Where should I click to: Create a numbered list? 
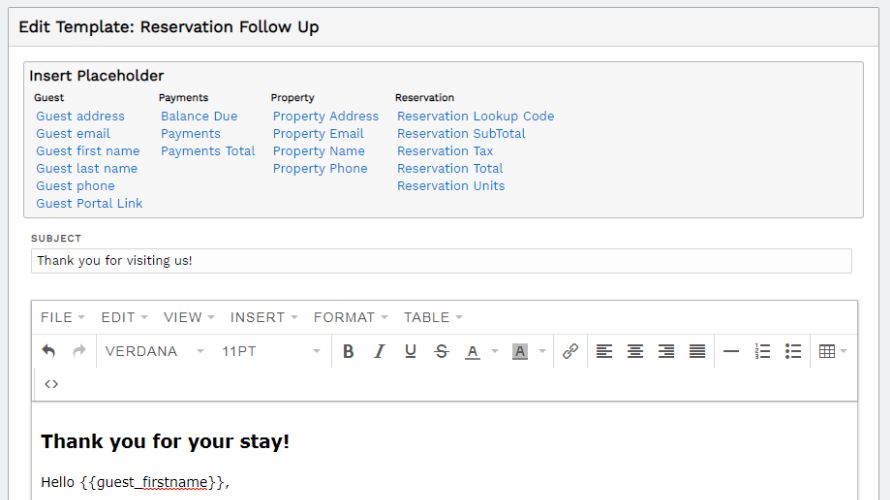[x=762, y=351]
